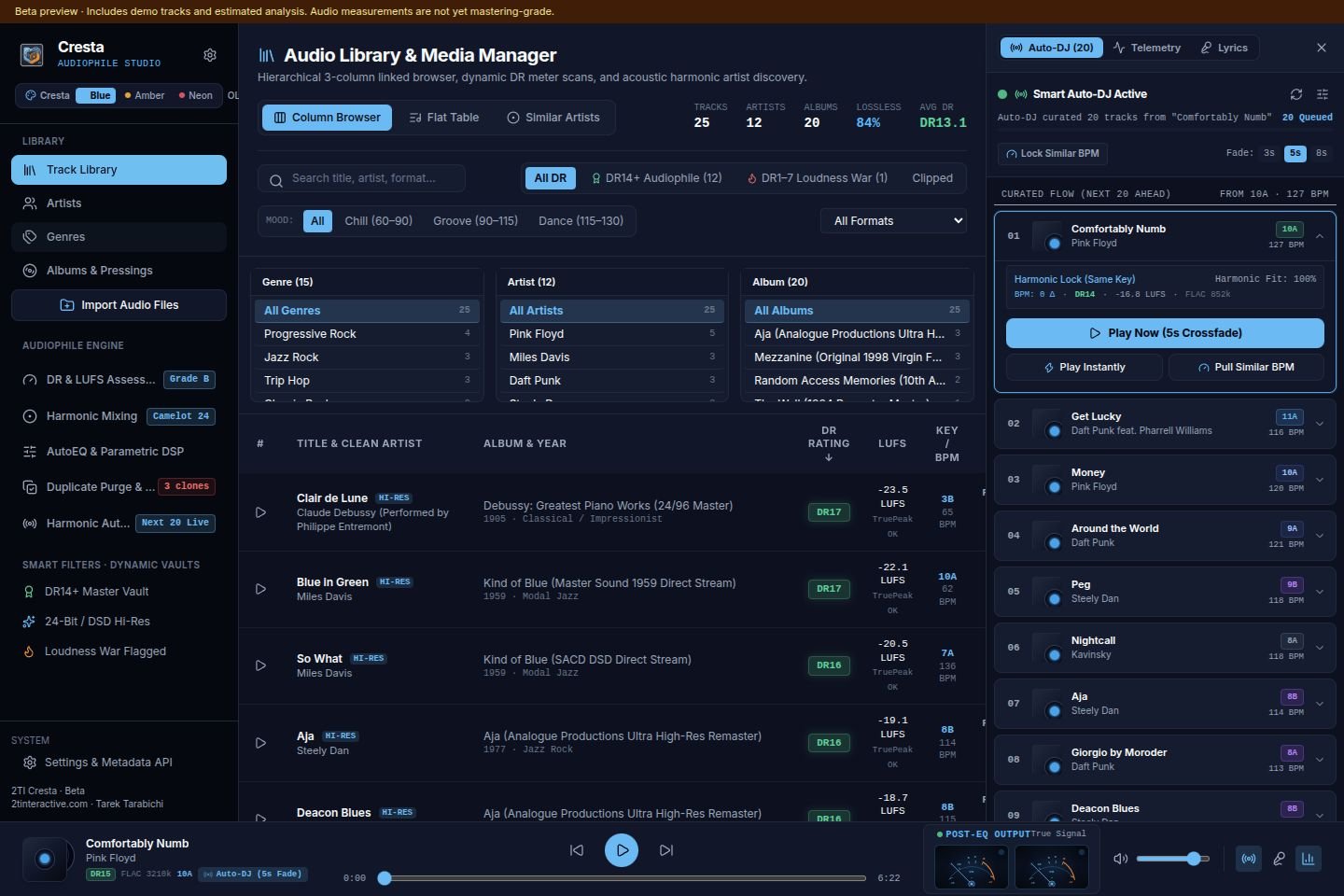Collapse the Comfortably Numb queue item
1344x896 pixels.
[x=1320, y=236]
